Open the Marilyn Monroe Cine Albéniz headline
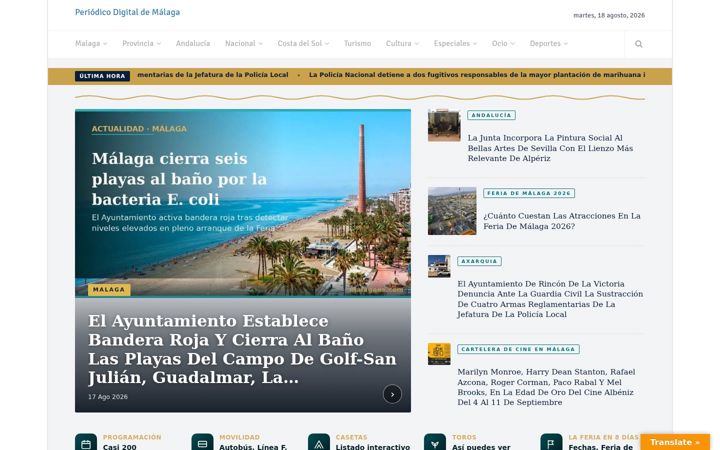This screenshot has width=720, height=450. coord(546,387)
